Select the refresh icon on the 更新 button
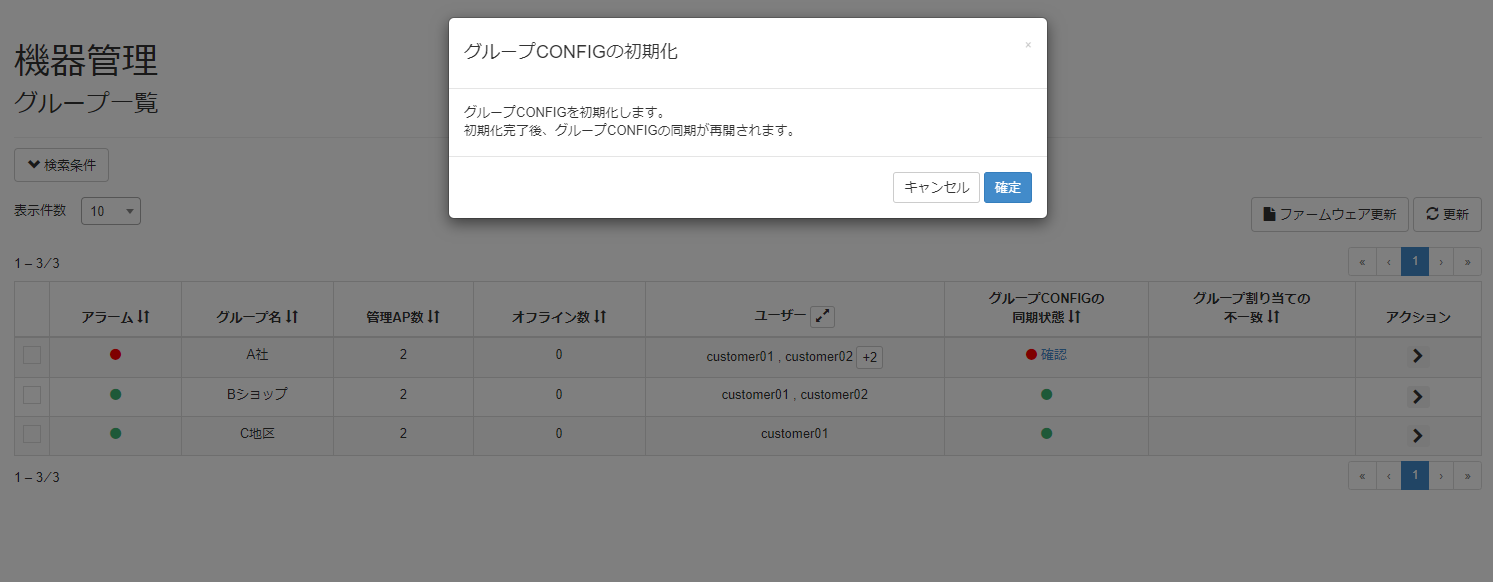Screen dimensions: 1493x582 pyautogui.click(x=1432, y=214)
